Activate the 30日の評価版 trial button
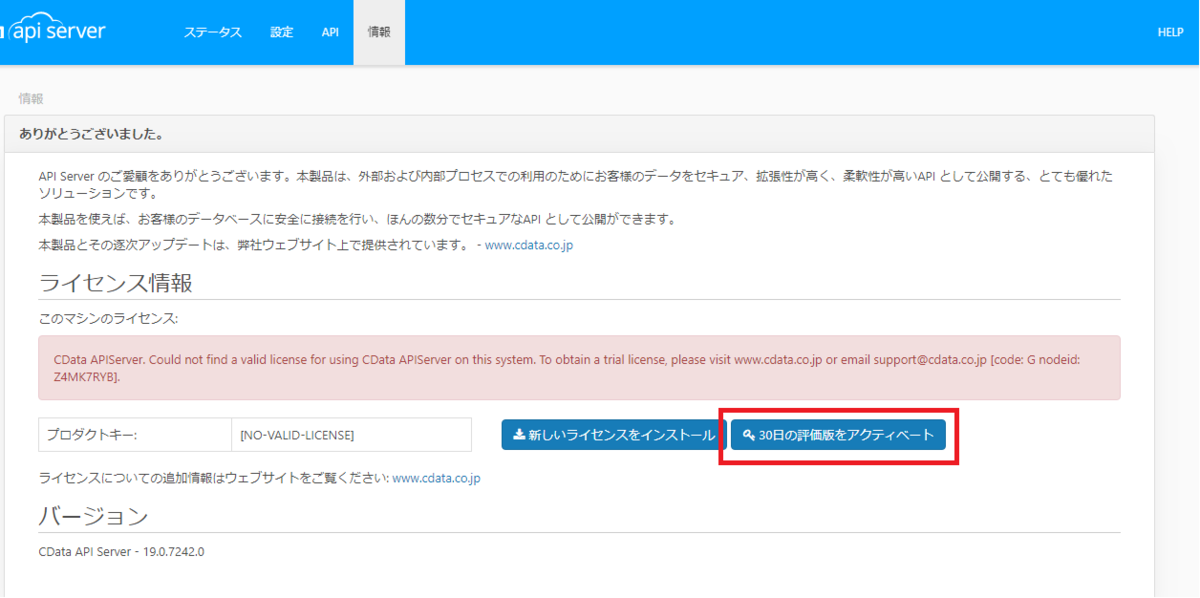The width and height of the screenshot is (1200, 598). [838, 435]
